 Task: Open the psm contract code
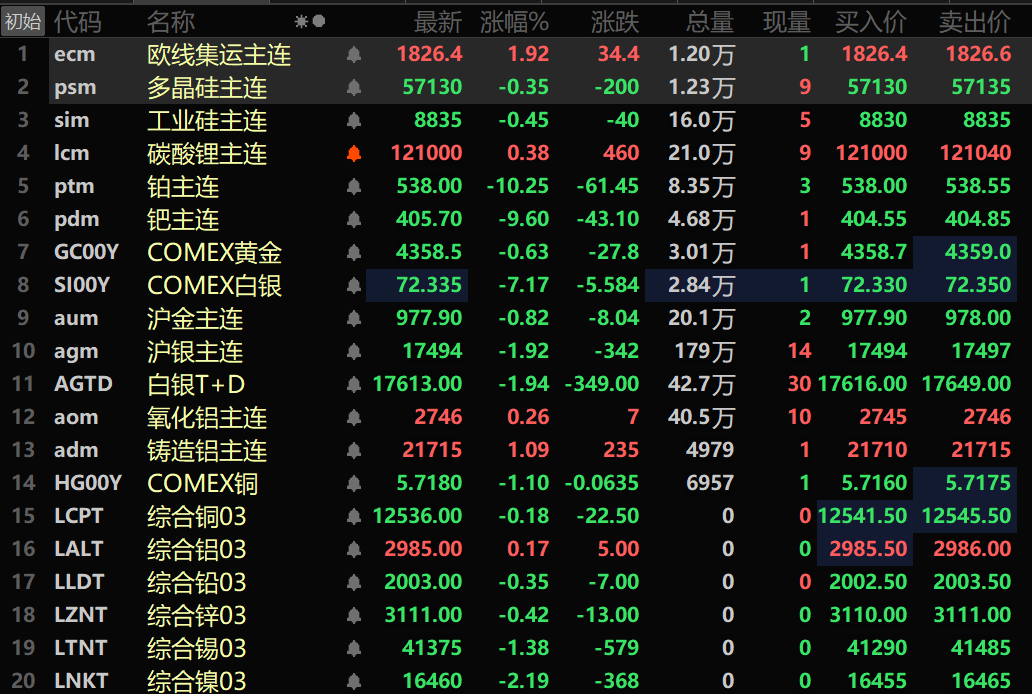(x=75, y=88)
